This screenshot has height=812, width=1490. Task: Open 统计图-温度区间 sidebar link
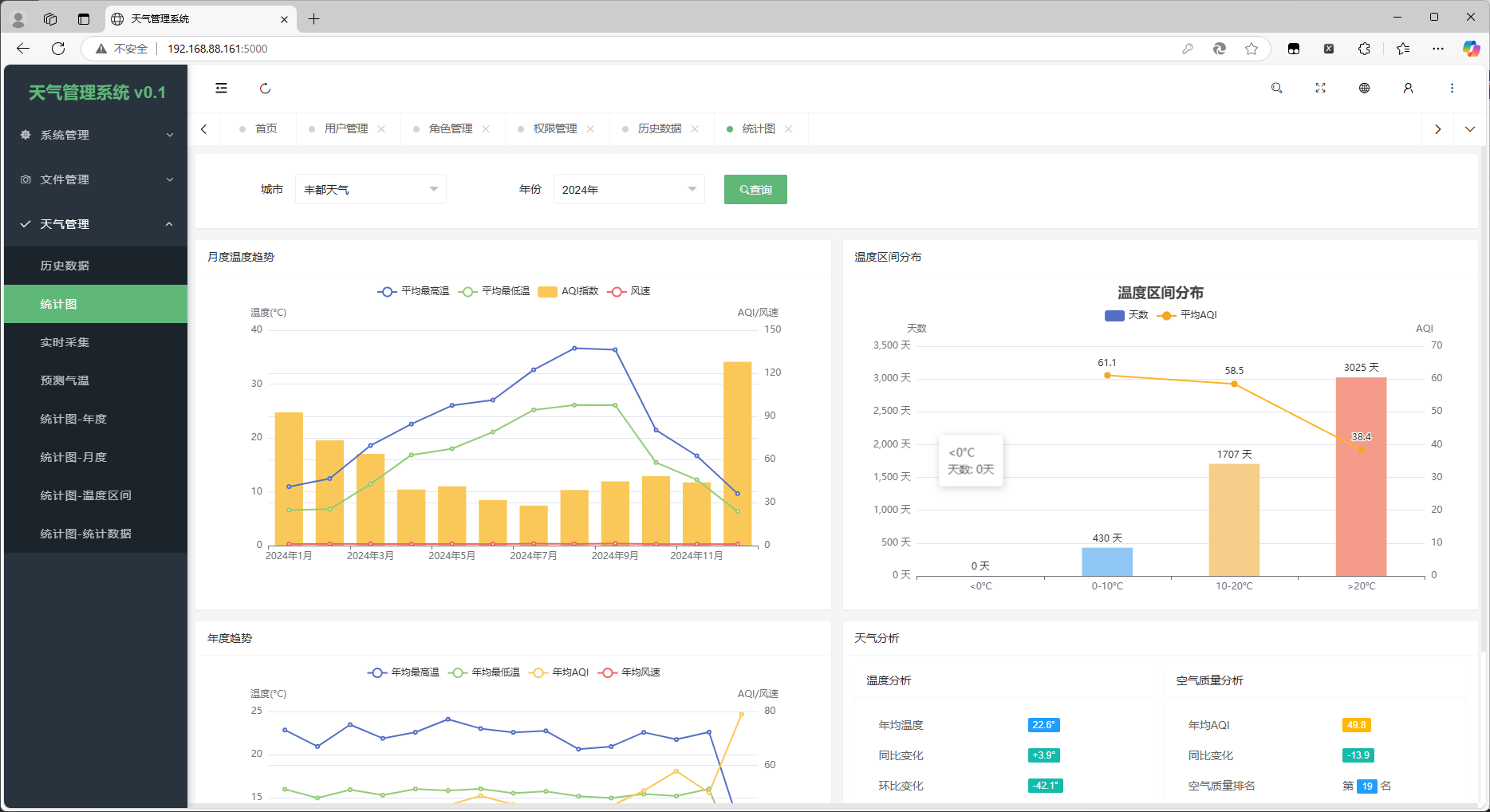pos(96,495)
